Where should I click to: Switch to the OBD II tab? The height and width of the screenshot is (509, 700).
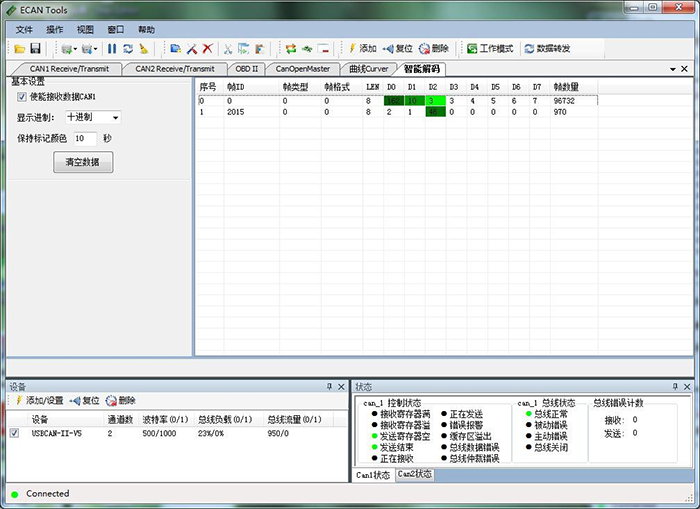tap(246, 69)
